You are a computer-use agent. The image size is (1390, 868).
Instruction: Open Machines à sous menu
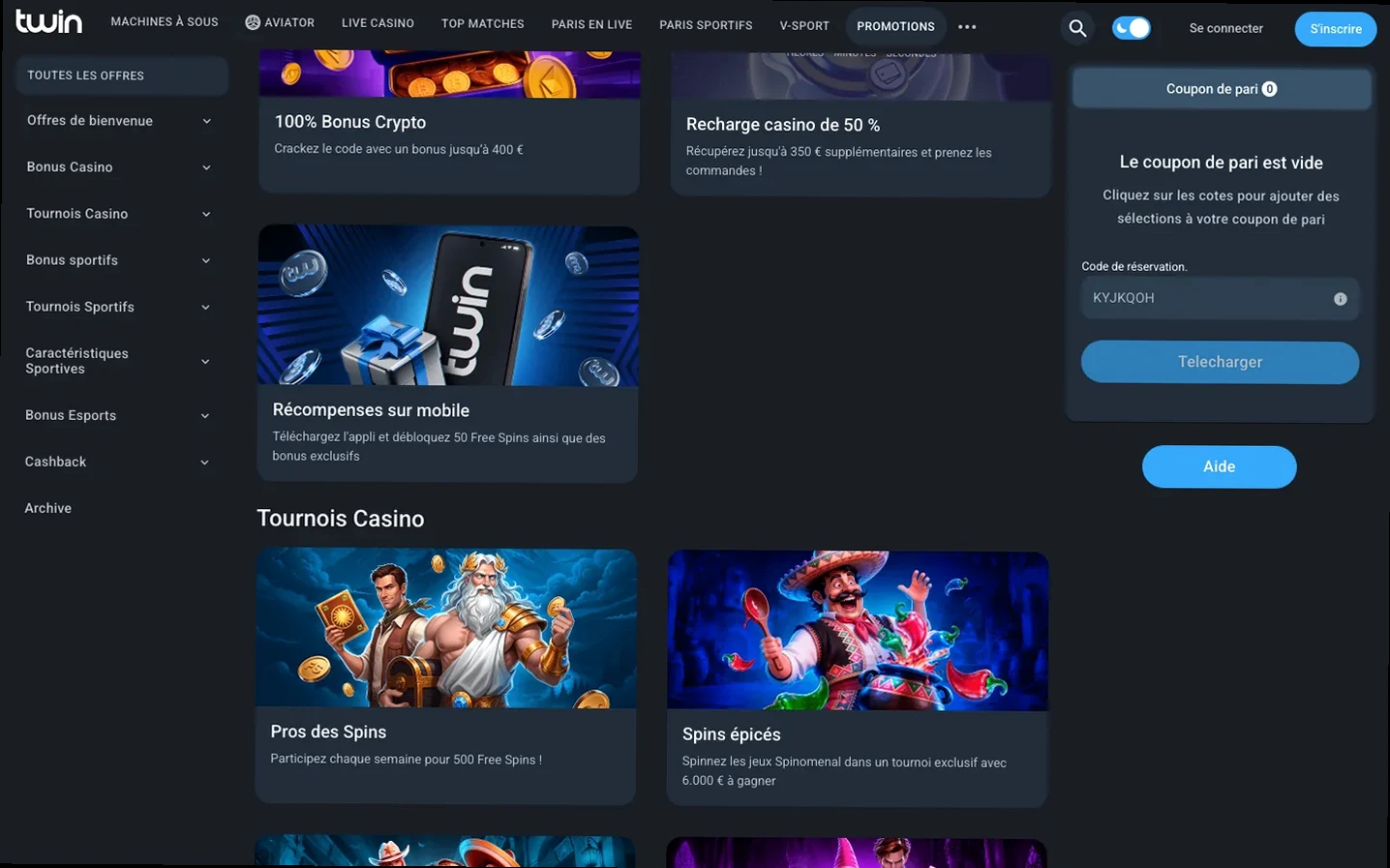(165, 21)
